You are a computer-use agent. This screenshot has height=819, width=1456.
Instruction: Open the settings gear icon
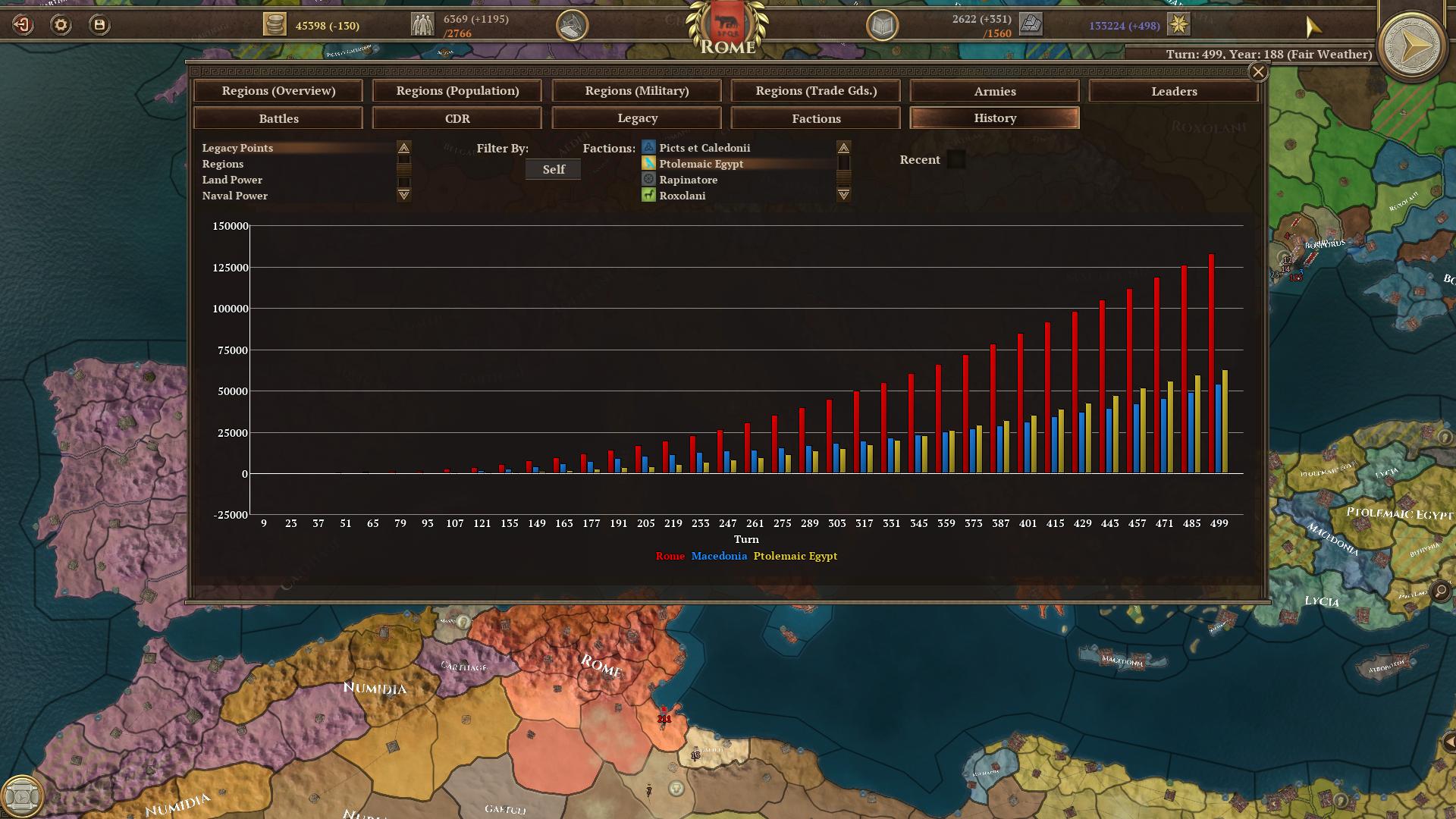(x=61, y=25)
